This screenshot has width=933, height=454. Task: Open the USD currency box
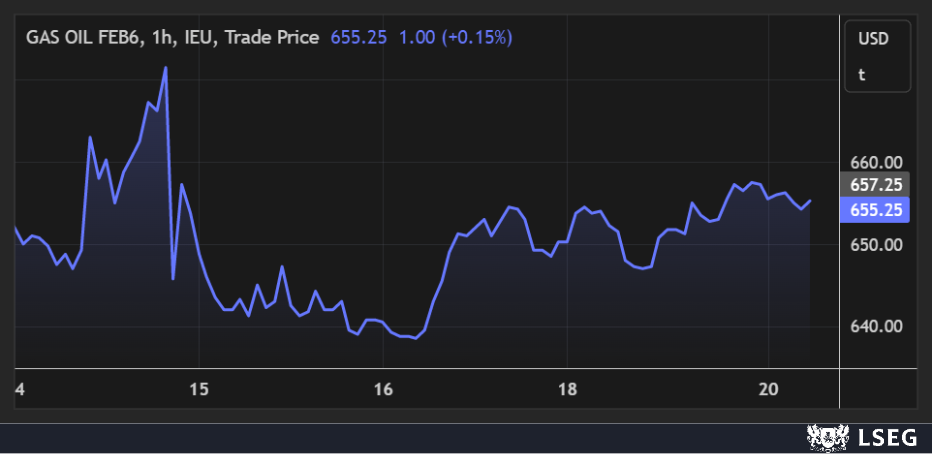coord(872,38)
